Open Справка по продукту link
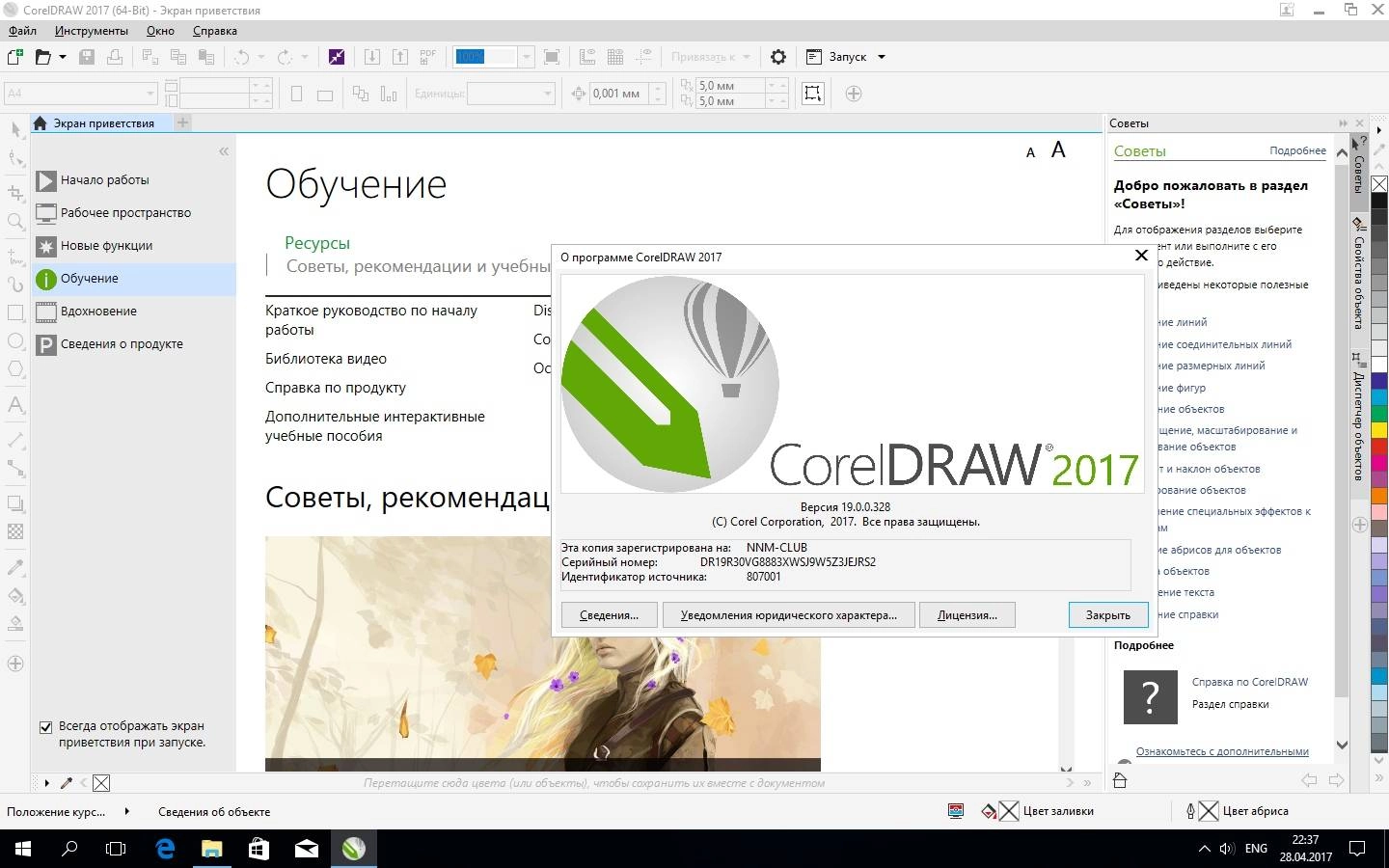Image resolution: width=1389 pixels, height=868 pixels. click(x=336, y=388)
